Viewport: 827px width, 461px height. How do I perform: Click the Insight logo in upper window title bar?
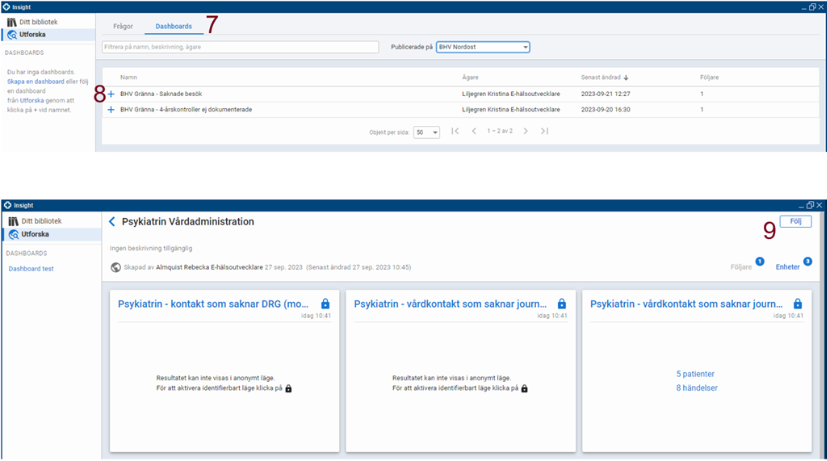[x=6, y=7]
